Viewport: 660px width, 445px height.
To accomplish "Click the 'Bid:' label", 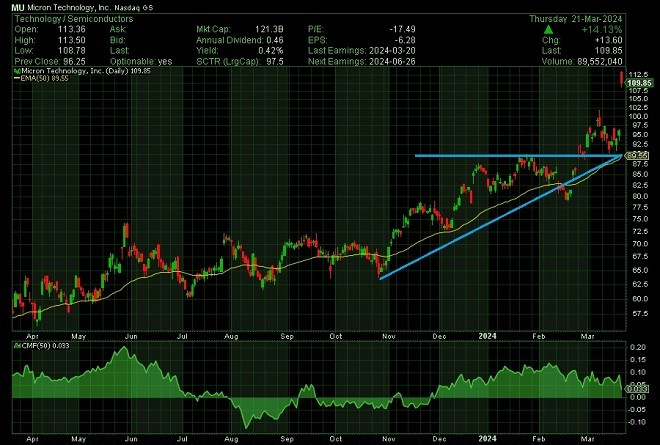I will point(117,40).
